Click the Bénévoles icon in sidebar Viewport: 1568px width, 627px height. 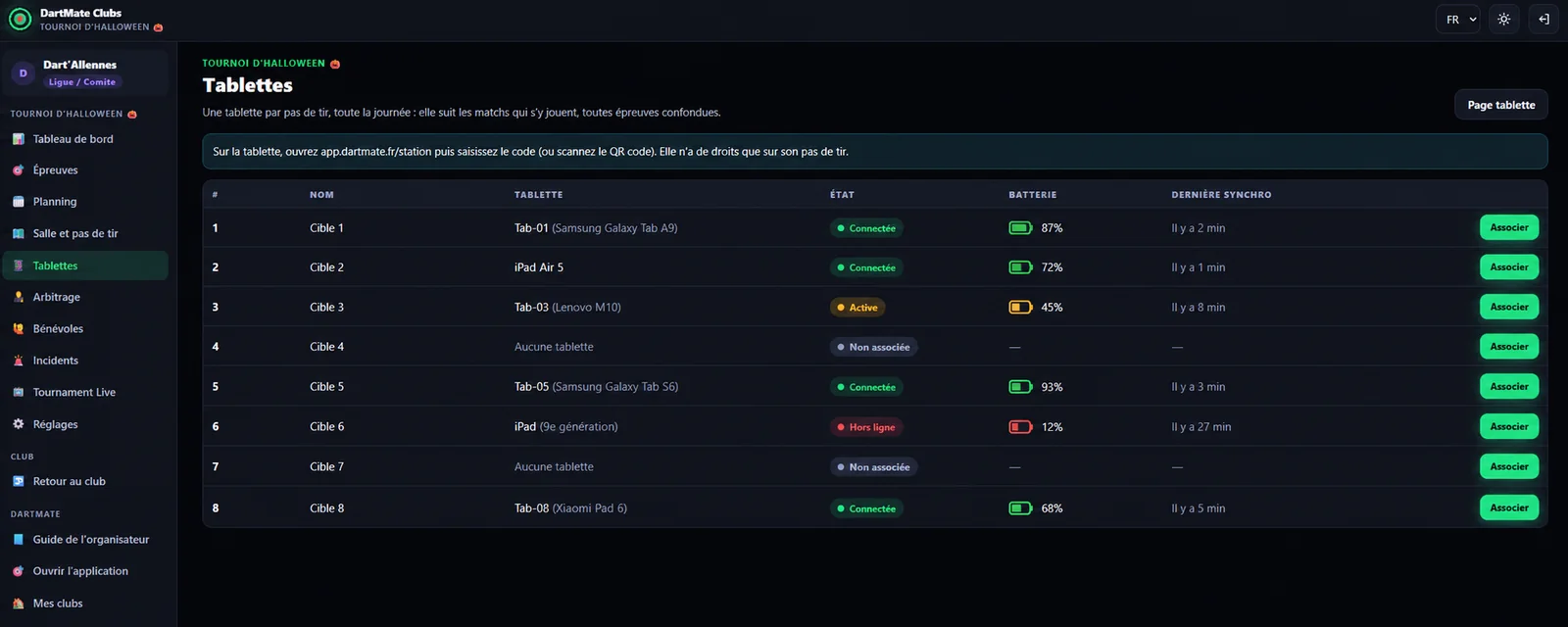pos(18,329)
